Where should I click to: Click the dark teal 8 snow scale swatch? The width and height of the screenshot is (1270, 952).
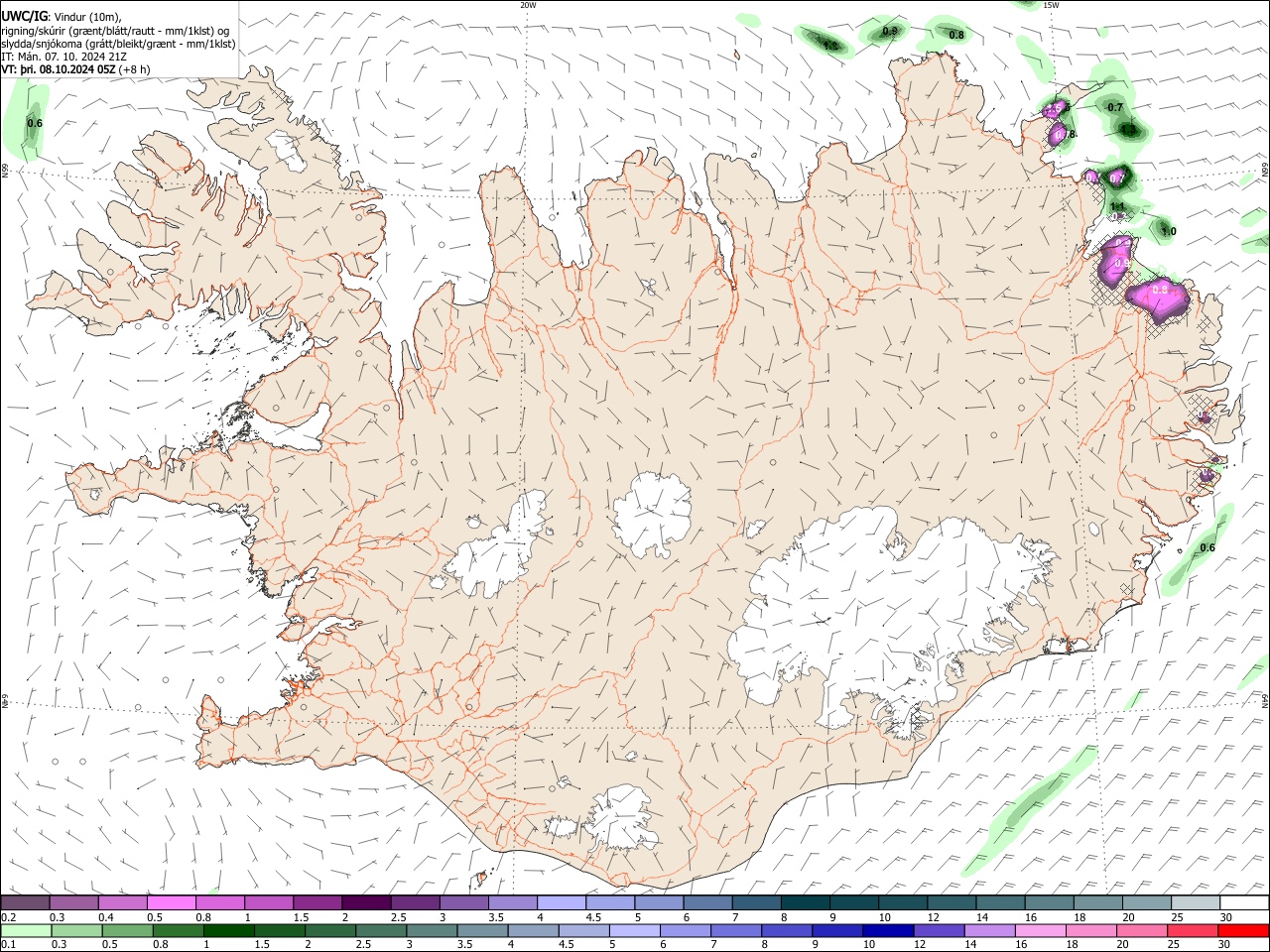point(806,902)
